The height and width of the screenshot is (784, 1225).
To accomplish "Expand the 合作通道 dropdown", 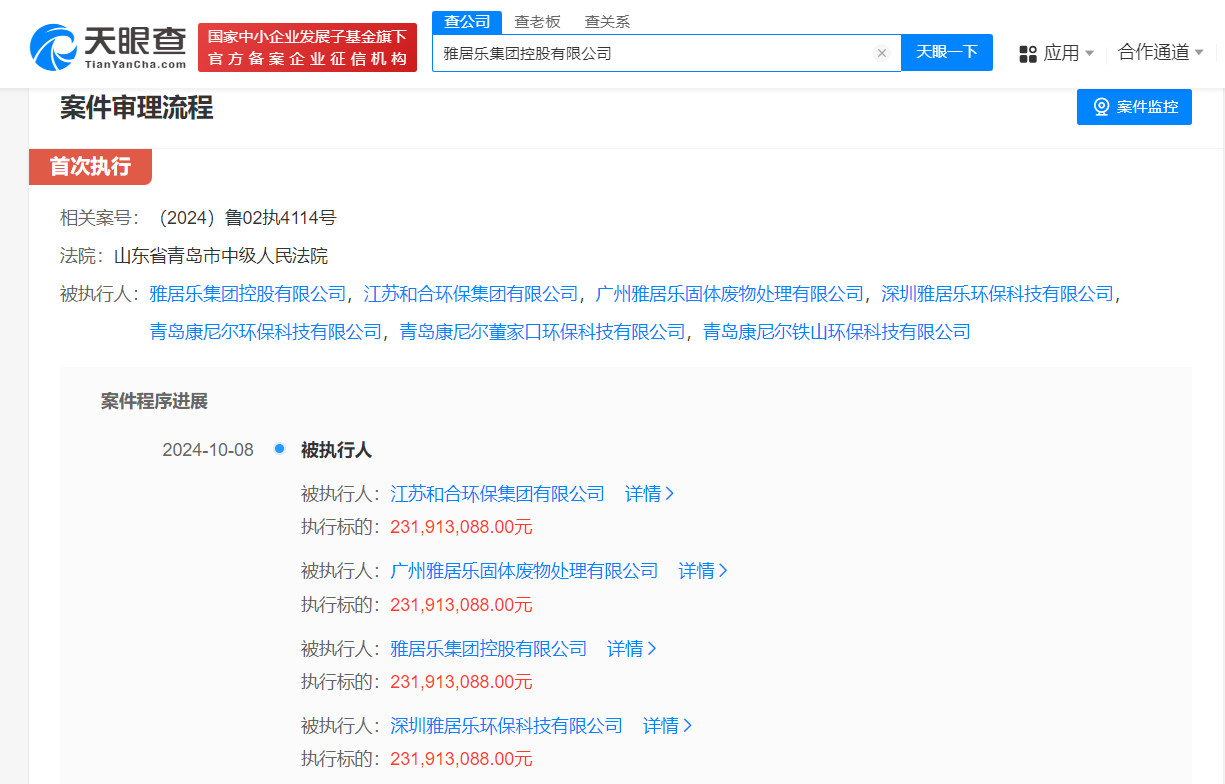I will click(1160, 52).
